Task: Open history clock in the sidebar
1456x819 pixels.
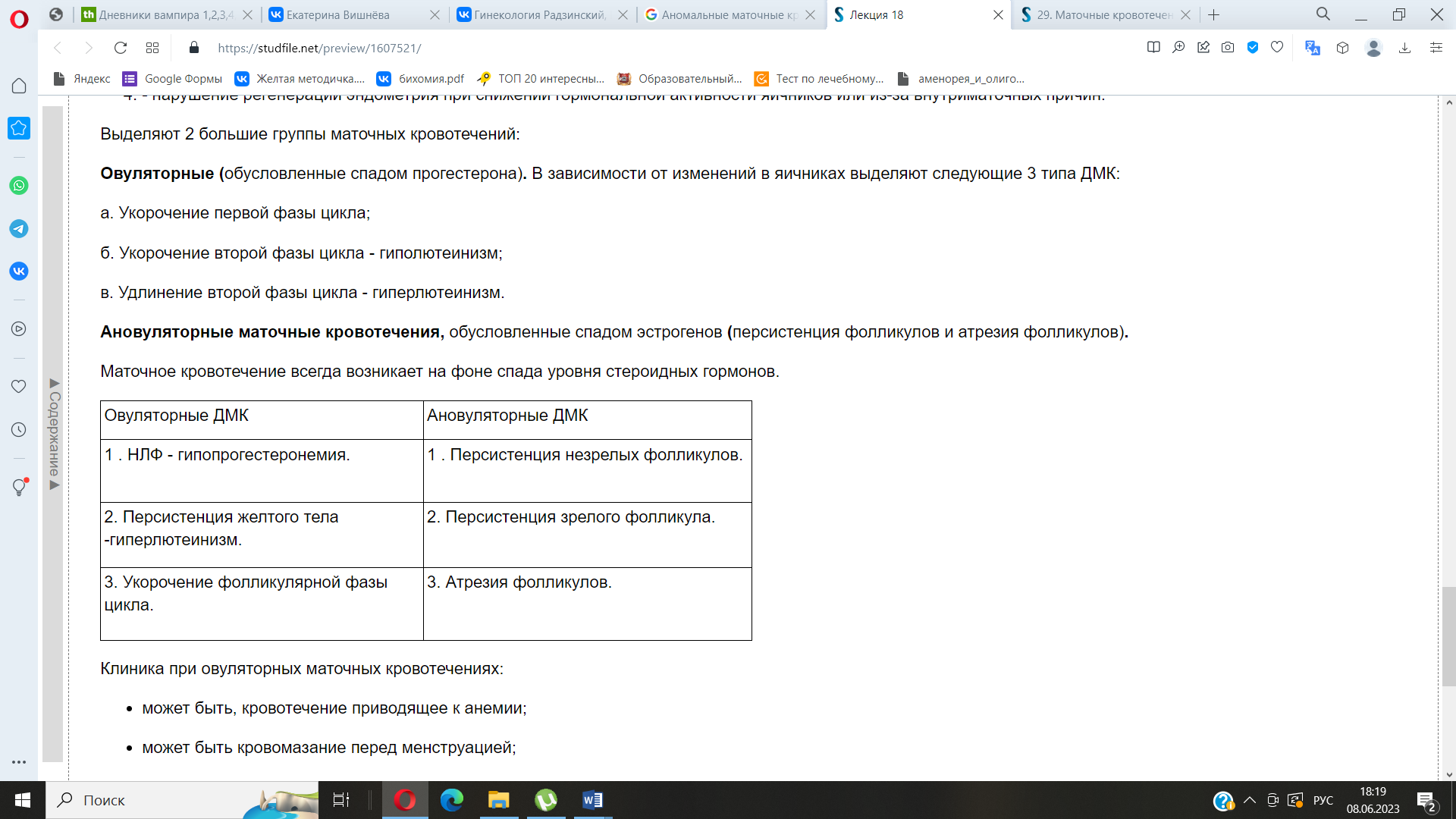Action: 19,429
